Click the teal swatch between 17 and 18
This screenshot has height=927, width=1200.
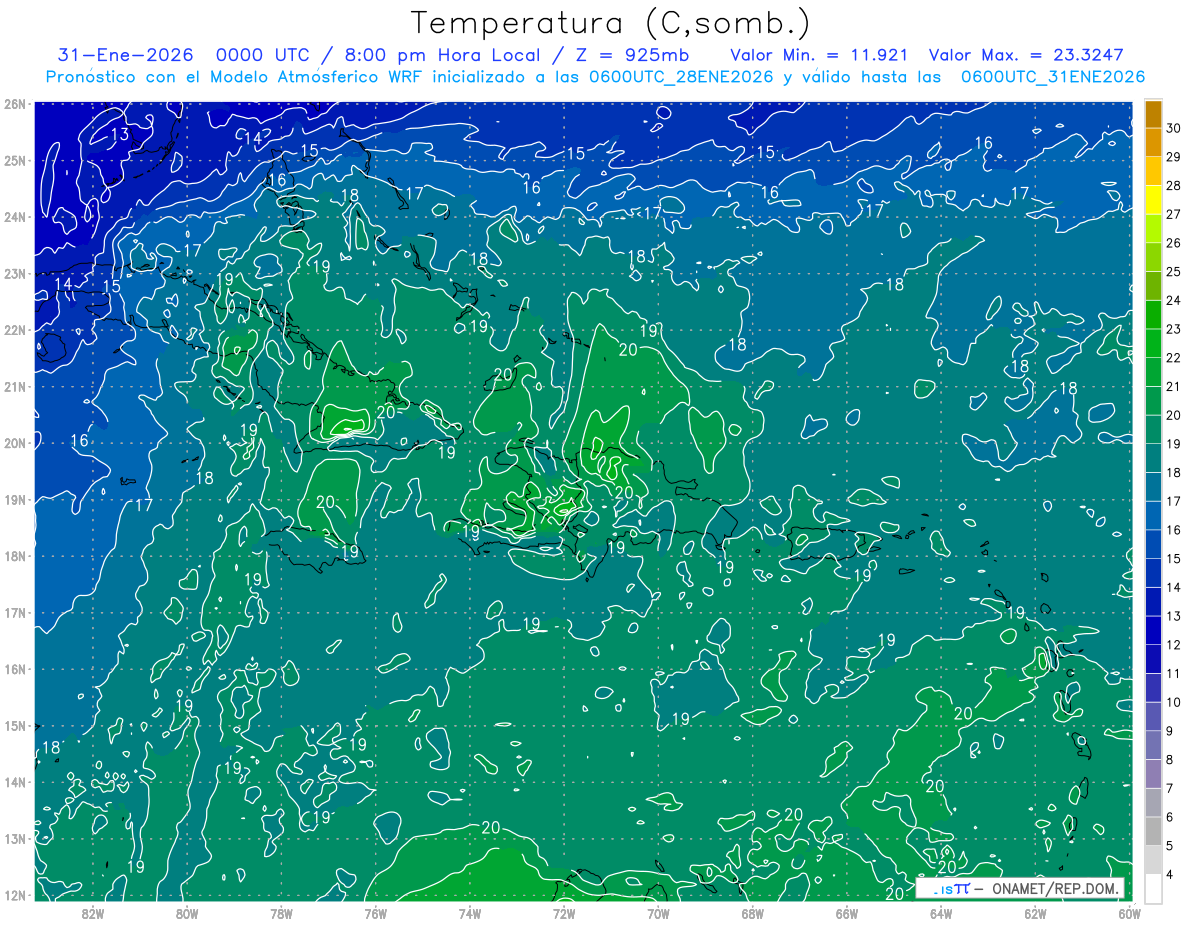tap(1153, 487)
